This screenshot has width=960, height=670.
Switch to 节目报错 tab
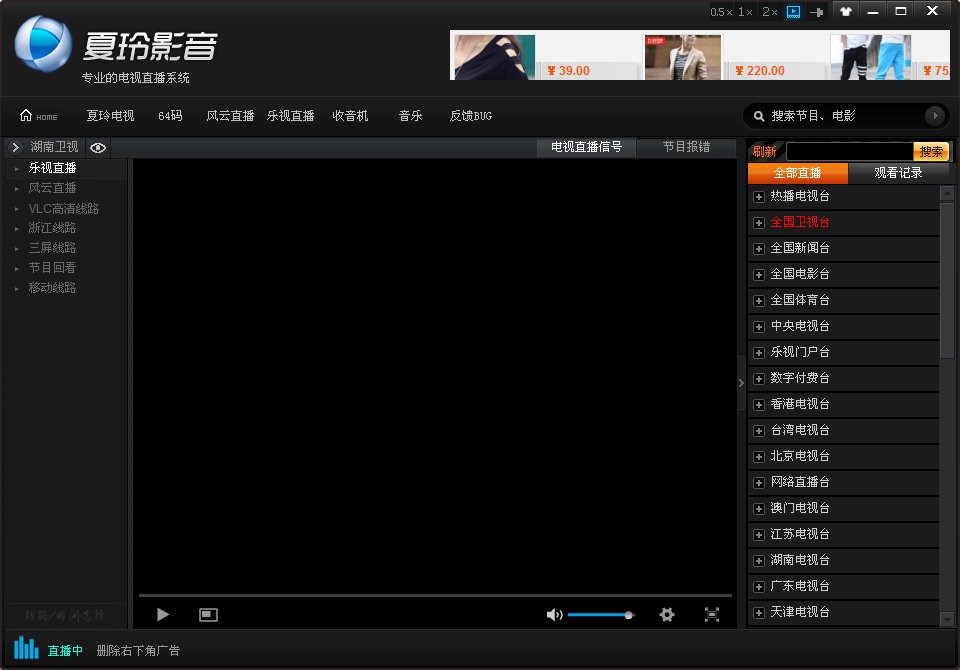pyautogui.click(x=686, y=147)
